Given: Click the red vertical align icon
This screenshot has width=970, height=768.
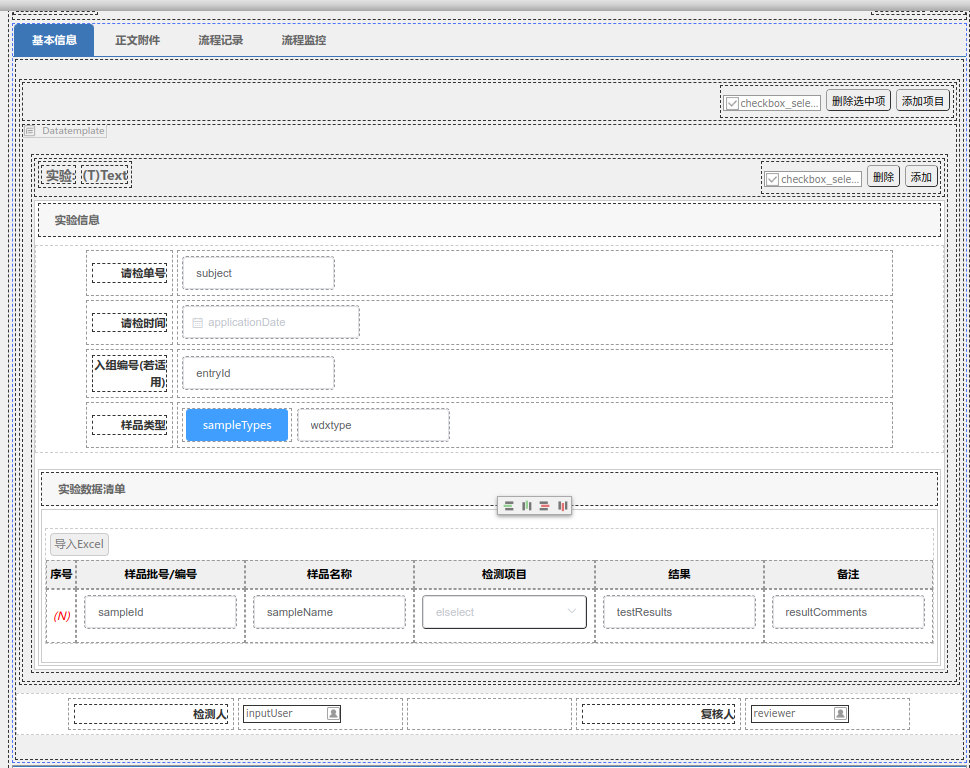Looking at the screenshot, I should (562, 506).
